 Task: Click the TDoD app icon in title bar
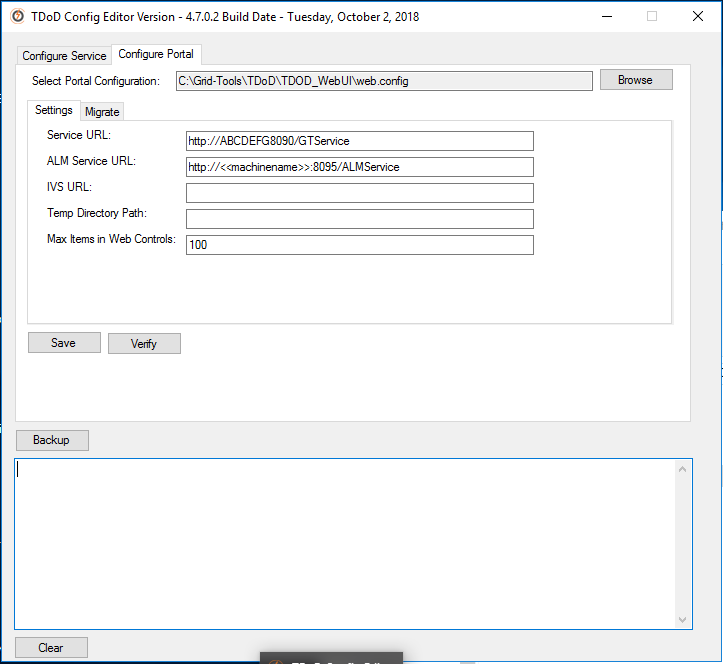[17, 17]
